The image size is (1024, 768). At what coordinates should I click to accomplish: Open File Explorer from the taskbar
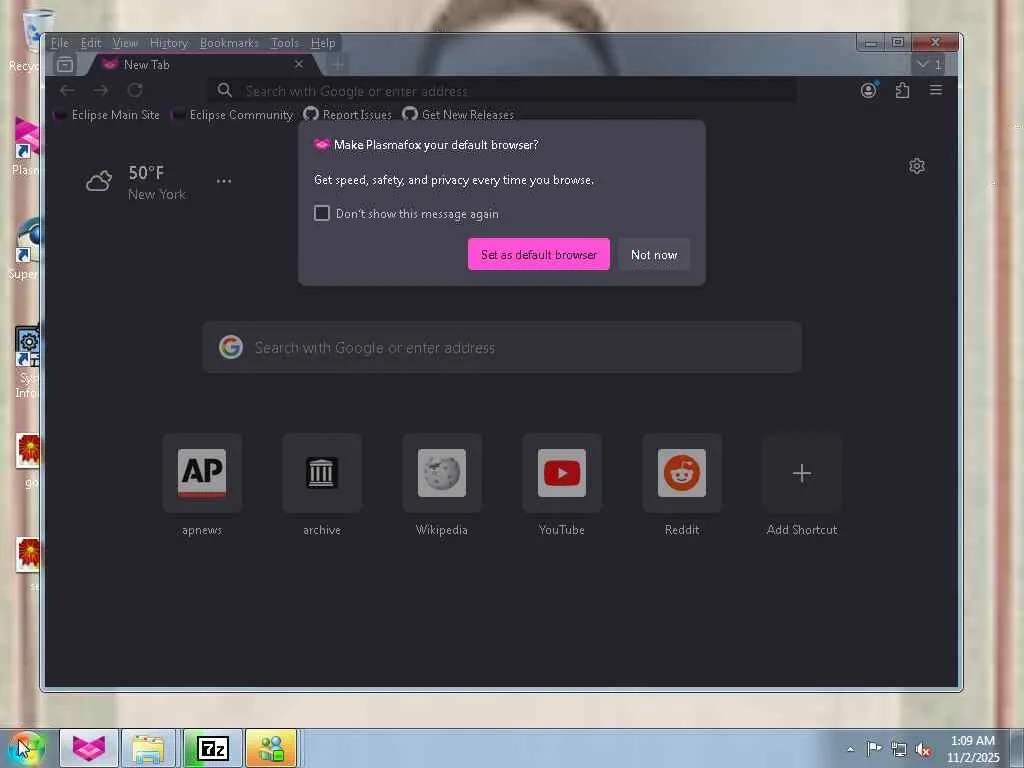(148, 748)
